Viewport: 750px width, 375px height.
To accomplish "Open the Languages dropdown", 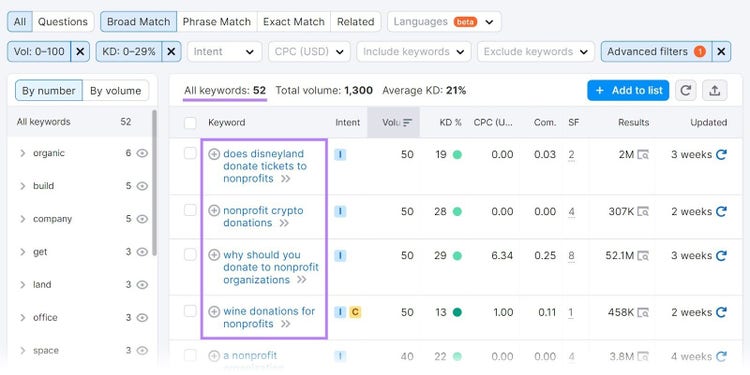I will pyautogui.click(x=444, y=22).
